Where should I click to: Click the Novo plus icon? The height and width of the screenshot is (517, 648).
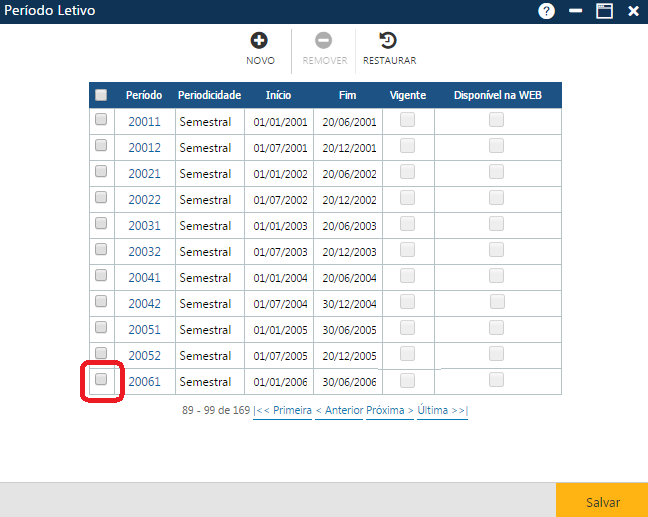coord(259,41)
